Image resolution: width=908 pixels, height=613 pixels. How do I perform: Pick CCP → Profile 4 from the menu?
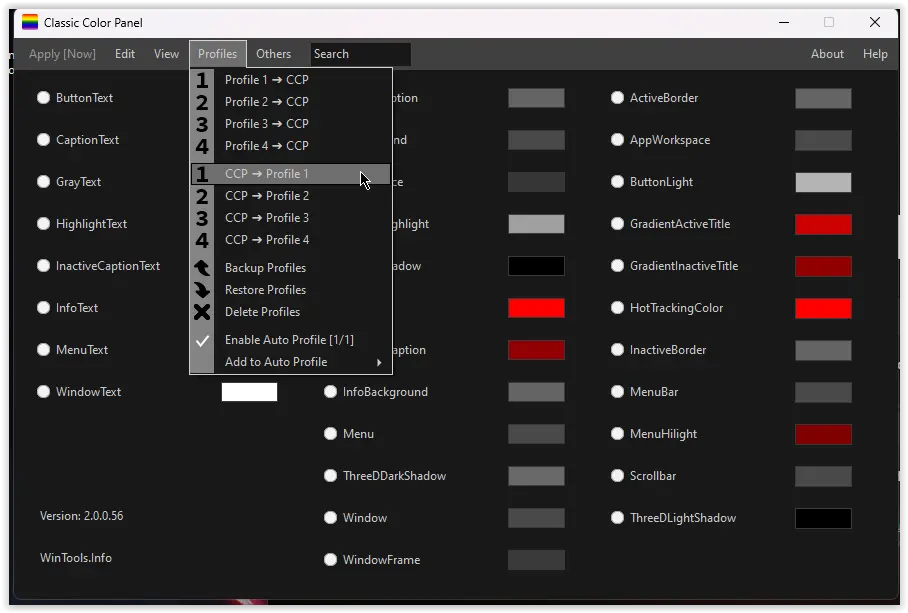[x=291, y=240]
